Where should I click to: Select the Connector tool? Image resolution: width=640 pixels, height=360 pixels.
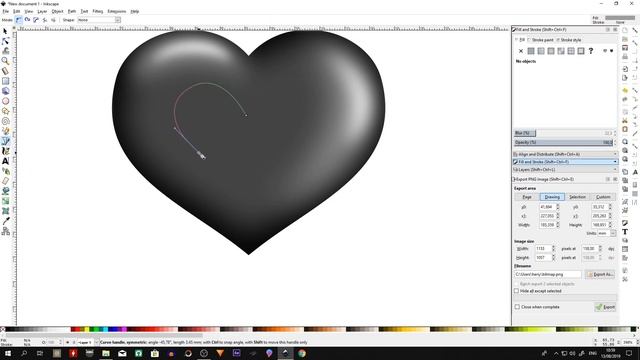point(5,231)
